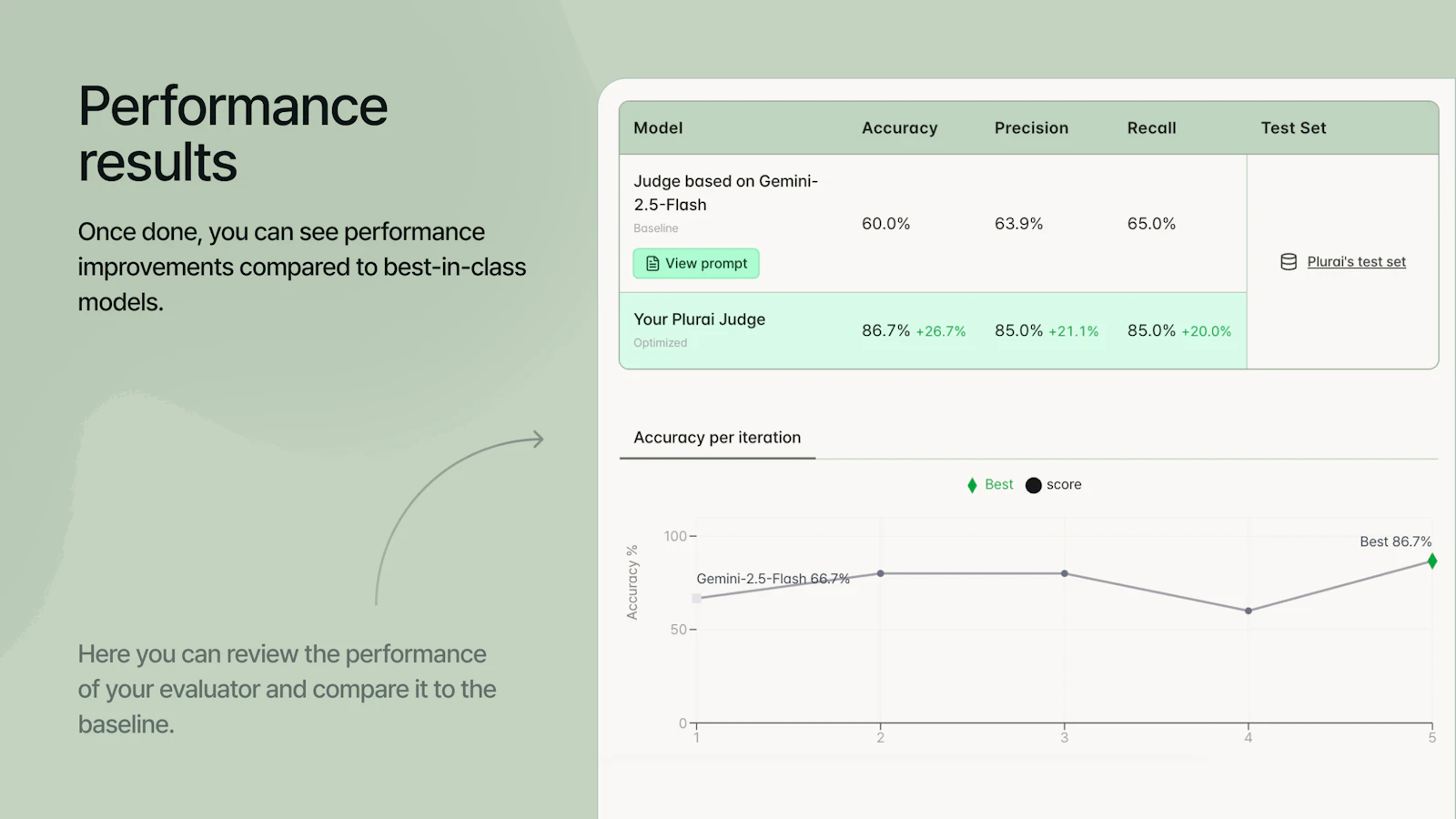Click the +26.7% accuracy improvement value
The image size is (1456, 819).
click(940, 331)
